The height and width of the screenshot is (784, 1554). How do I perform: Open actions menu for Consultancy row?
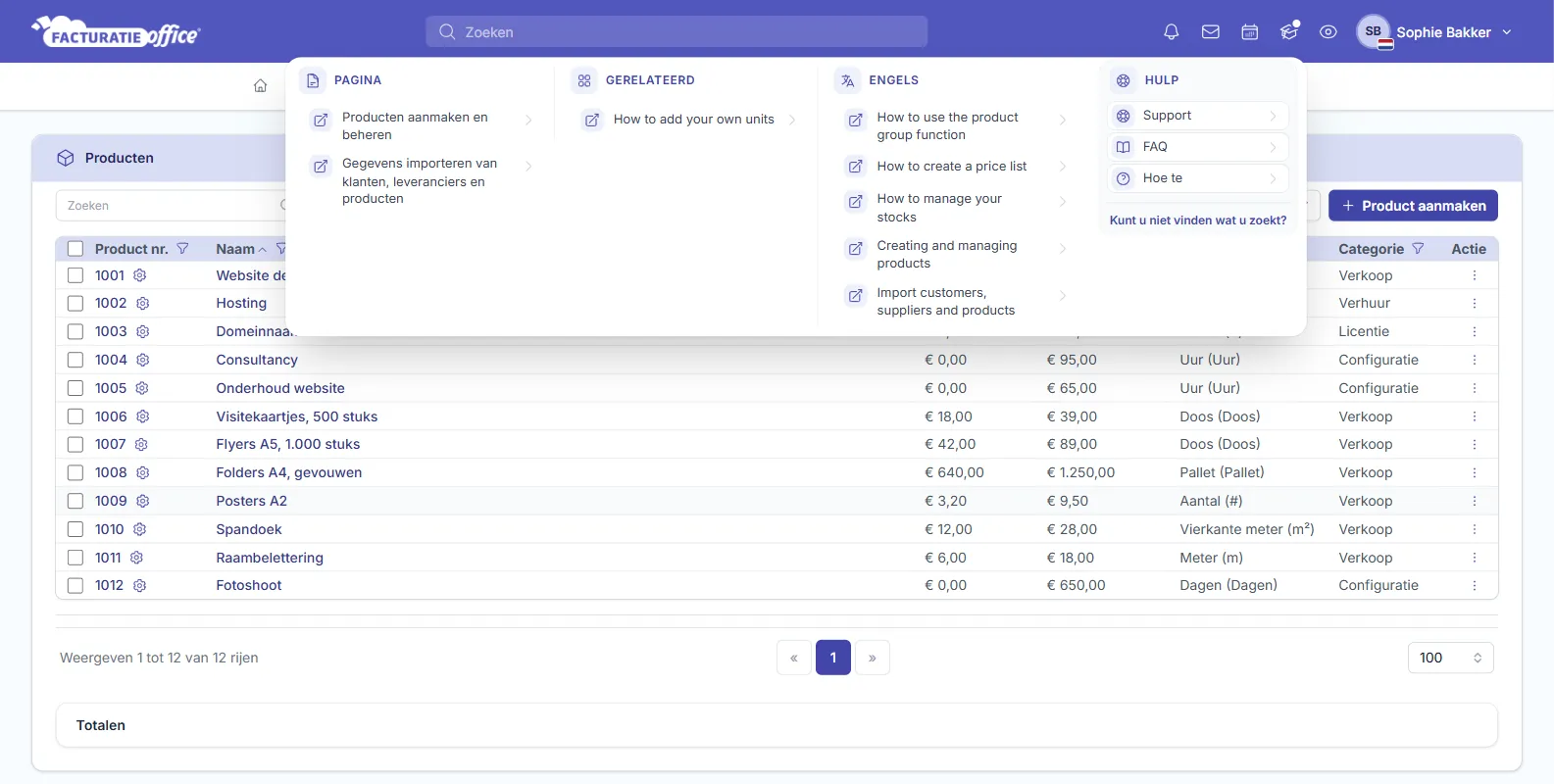[1474, 360]
